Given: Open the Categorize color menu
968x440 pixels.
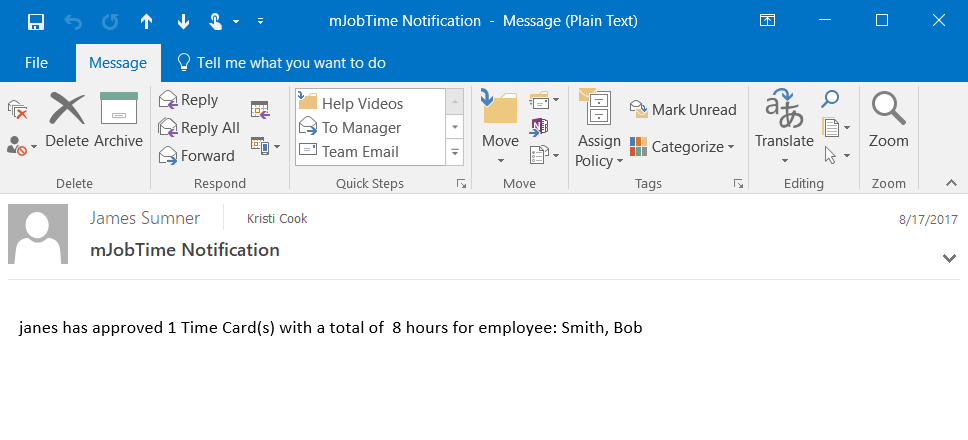Looking at the screenshot, I should (682, 147).
